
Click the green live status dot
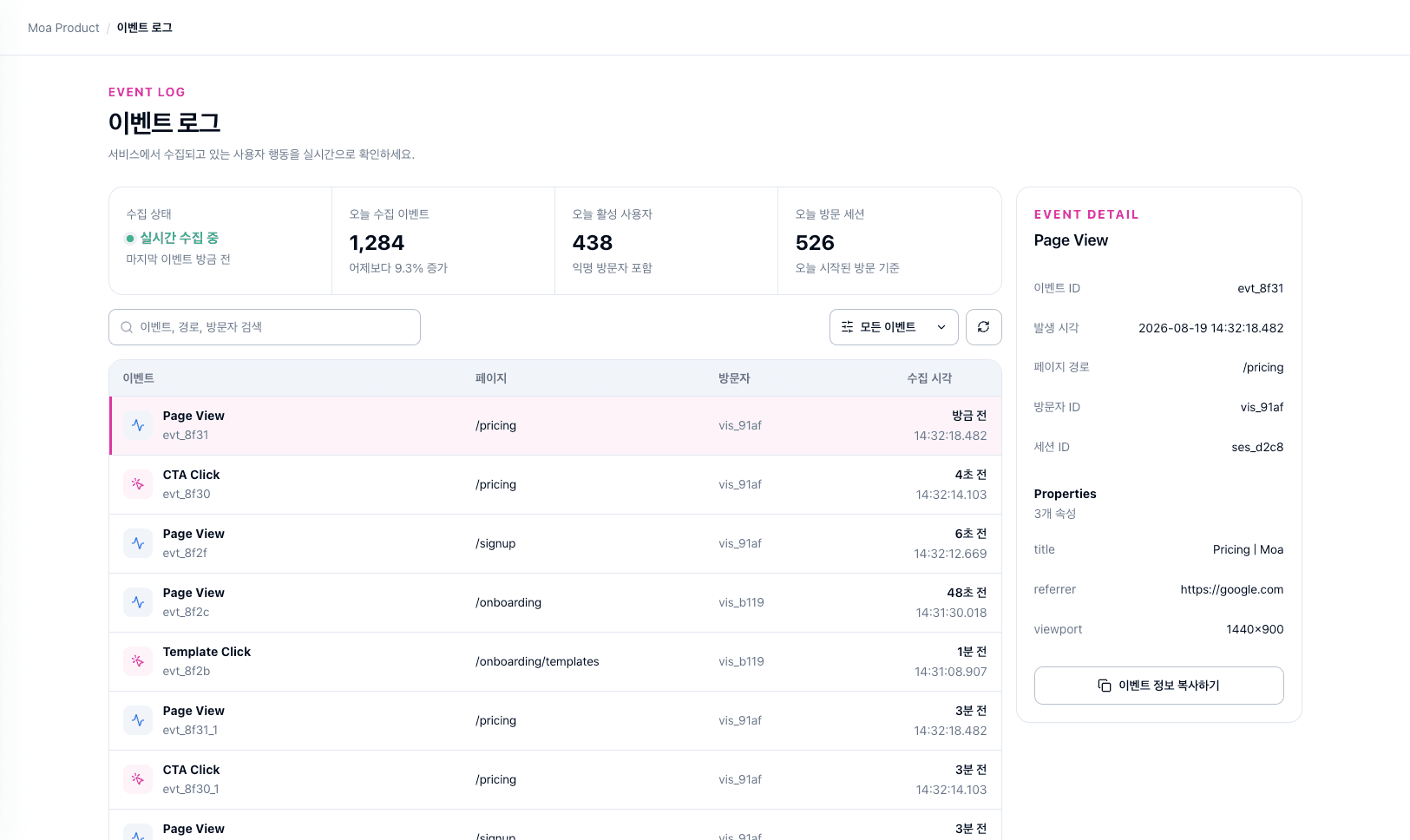[x=130, y=238]
